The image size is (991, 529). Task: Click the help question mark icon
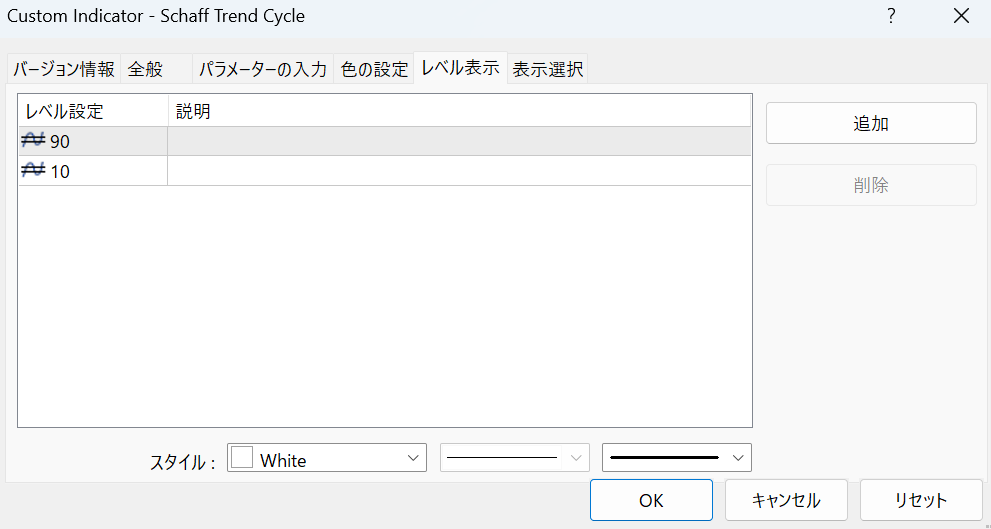(x=891, y=16)
